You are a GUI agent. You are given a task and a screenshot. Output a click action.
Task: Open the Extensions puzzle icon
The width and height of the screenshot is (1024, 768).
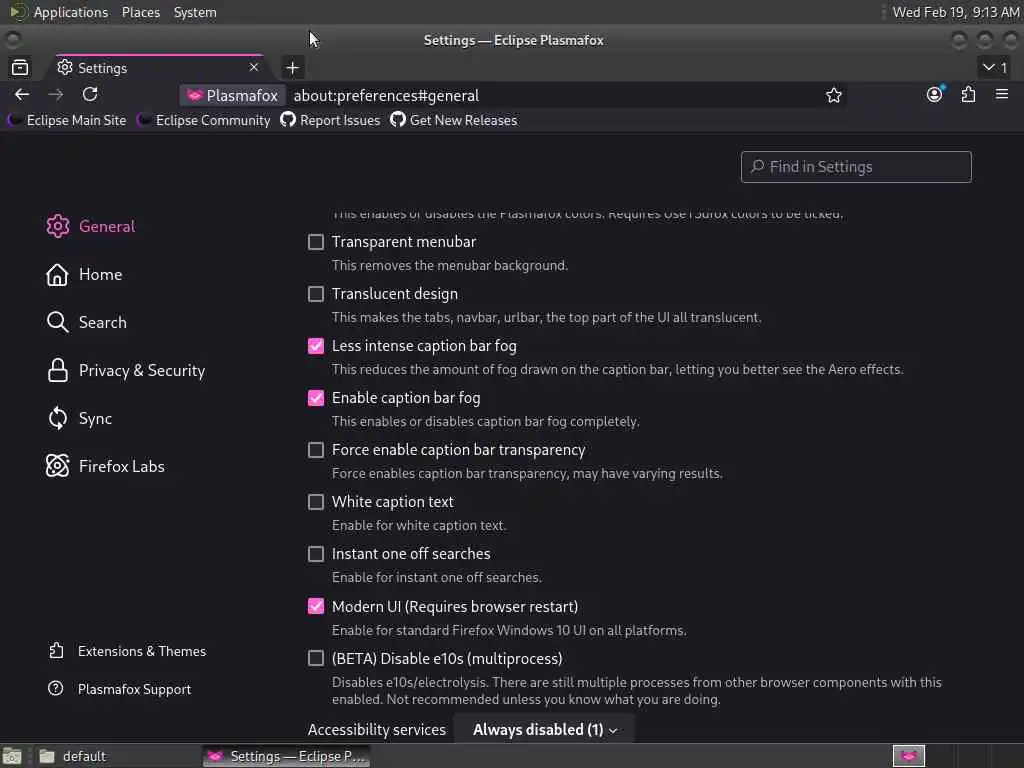pos(968,94)
